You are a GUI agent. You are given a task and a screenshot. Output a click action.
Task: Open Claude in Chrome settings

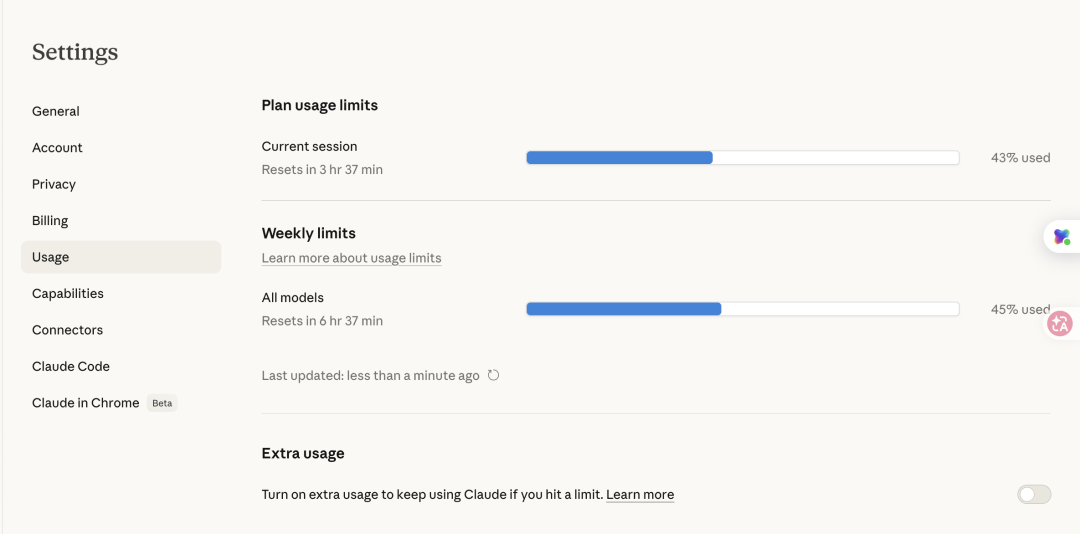(x=86, y=403)
